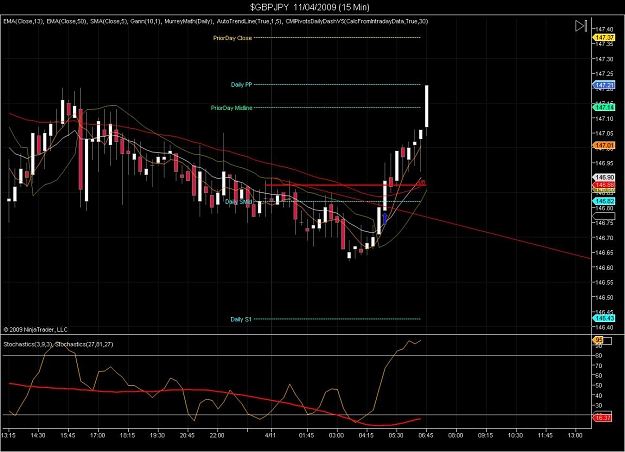Click the 18:15 time axis label
This screenshot has height=452, width=625.
tap(127, 435)
